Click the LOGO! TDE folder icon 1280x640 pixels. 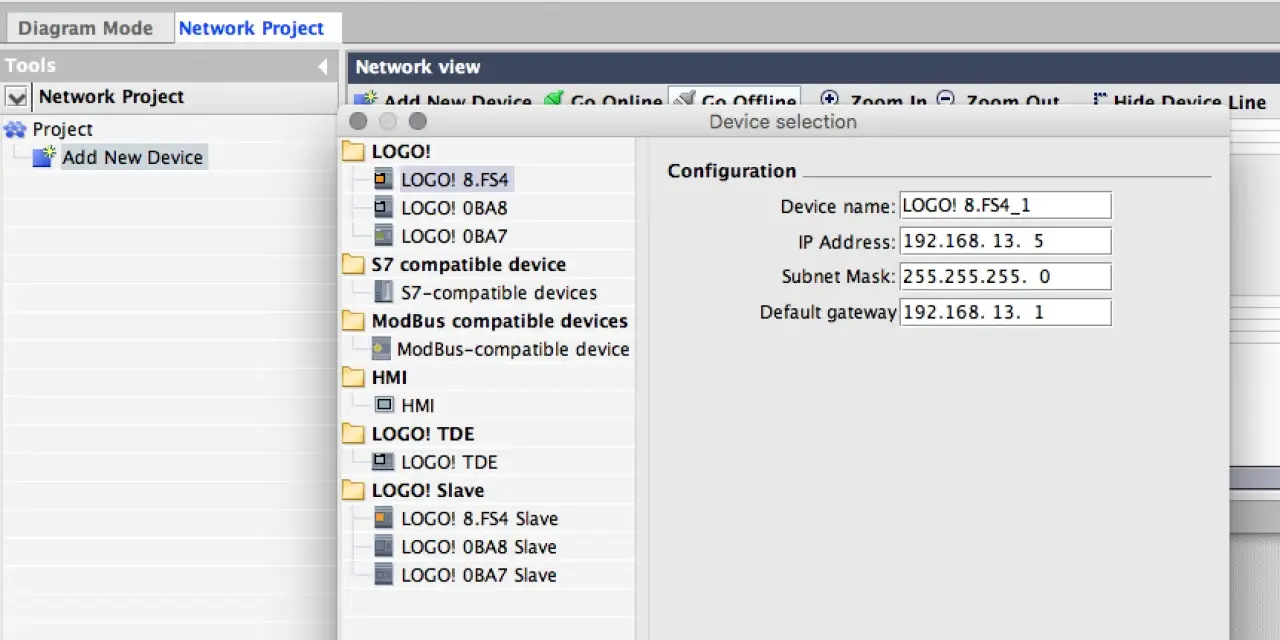point(353,434)
